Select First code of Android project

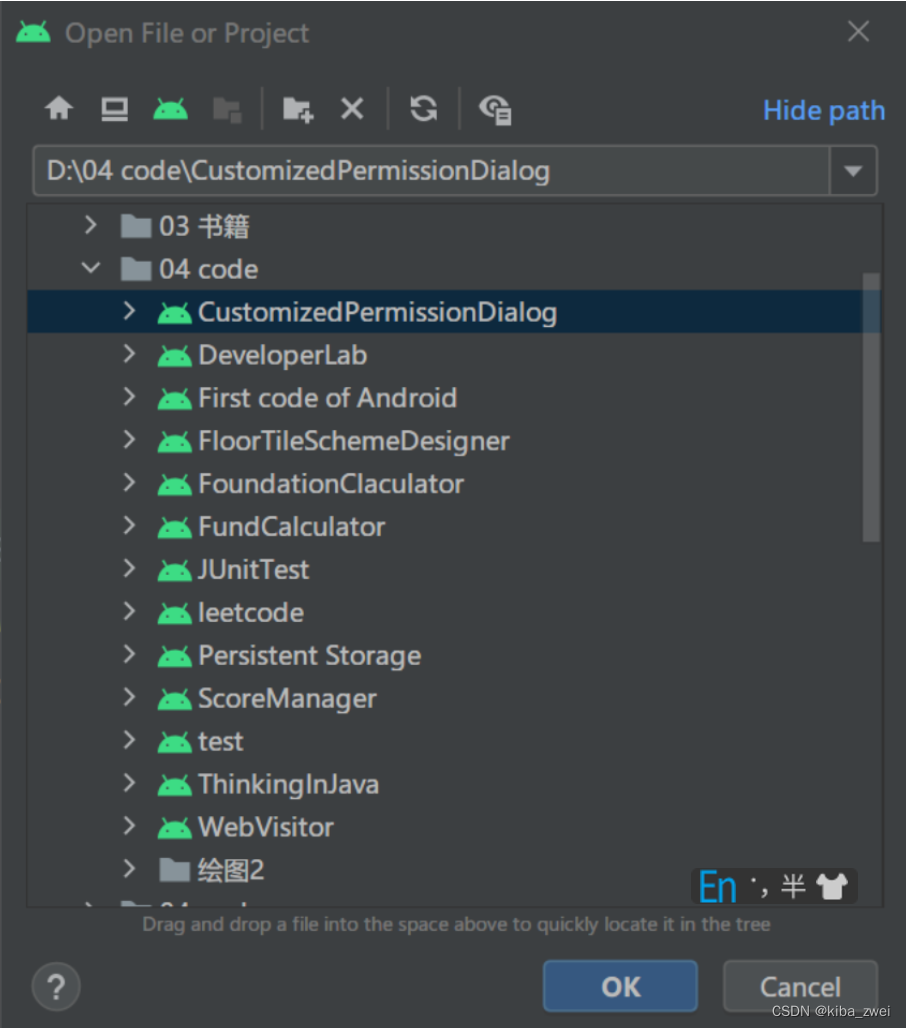tap(327, 398)
